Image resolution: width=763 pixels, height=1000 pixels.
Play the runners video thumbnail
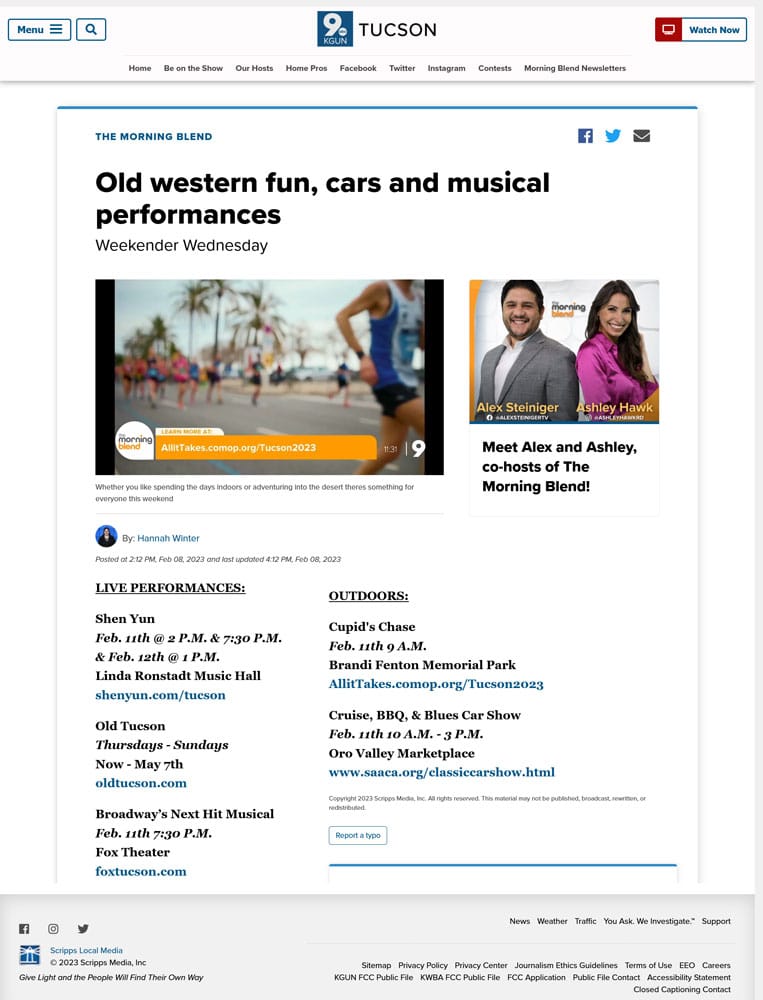click(269, 377)
